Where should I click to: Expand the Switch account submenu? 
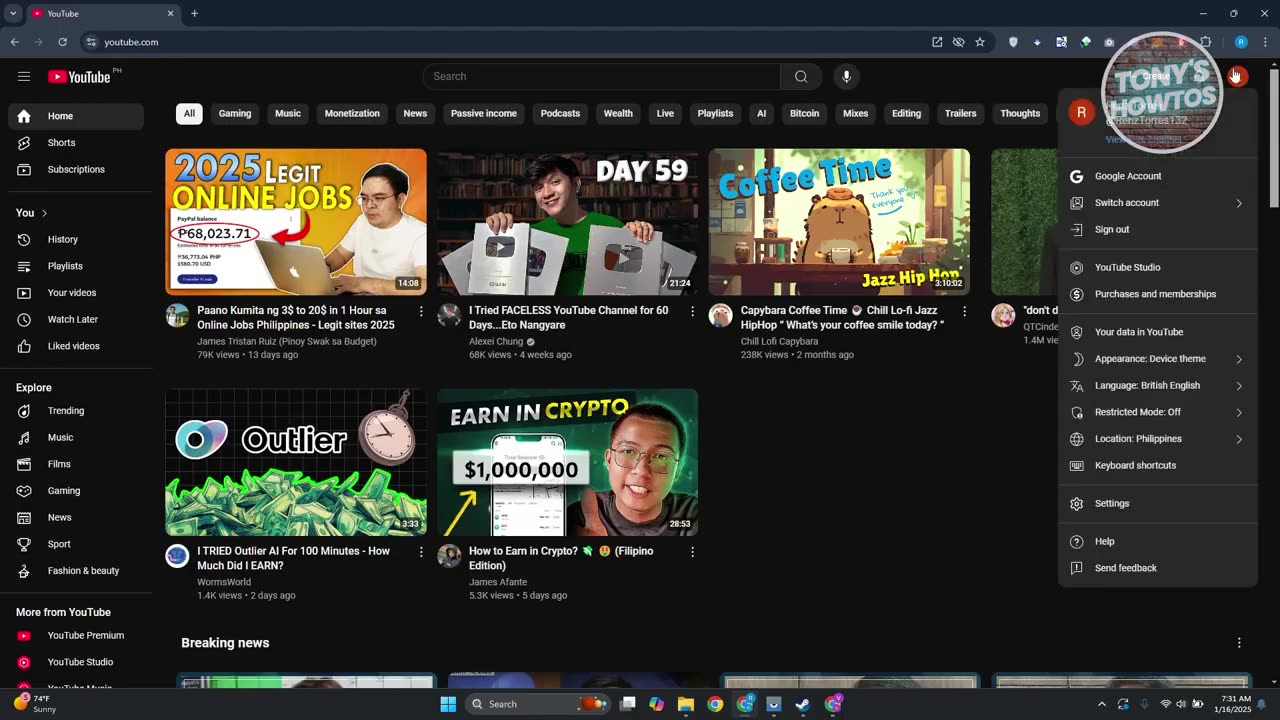(x=1157, y=203)
